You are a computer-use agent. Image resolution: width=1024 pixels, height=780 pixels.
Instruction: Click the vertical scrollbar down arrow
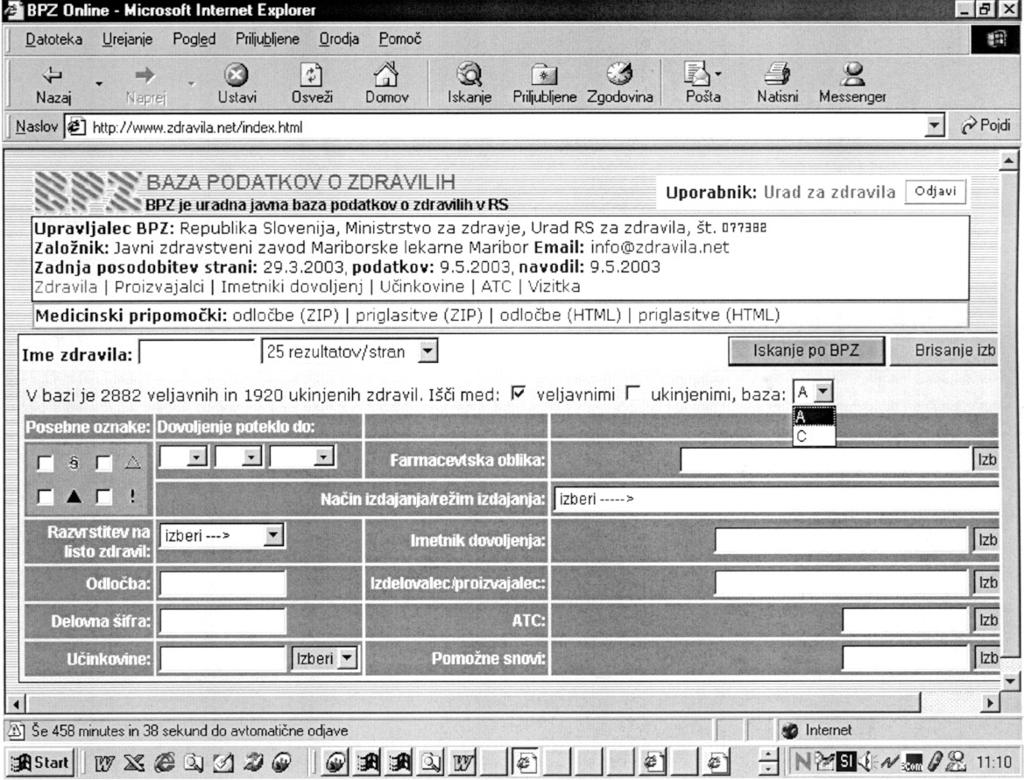tap(1010, 681)
